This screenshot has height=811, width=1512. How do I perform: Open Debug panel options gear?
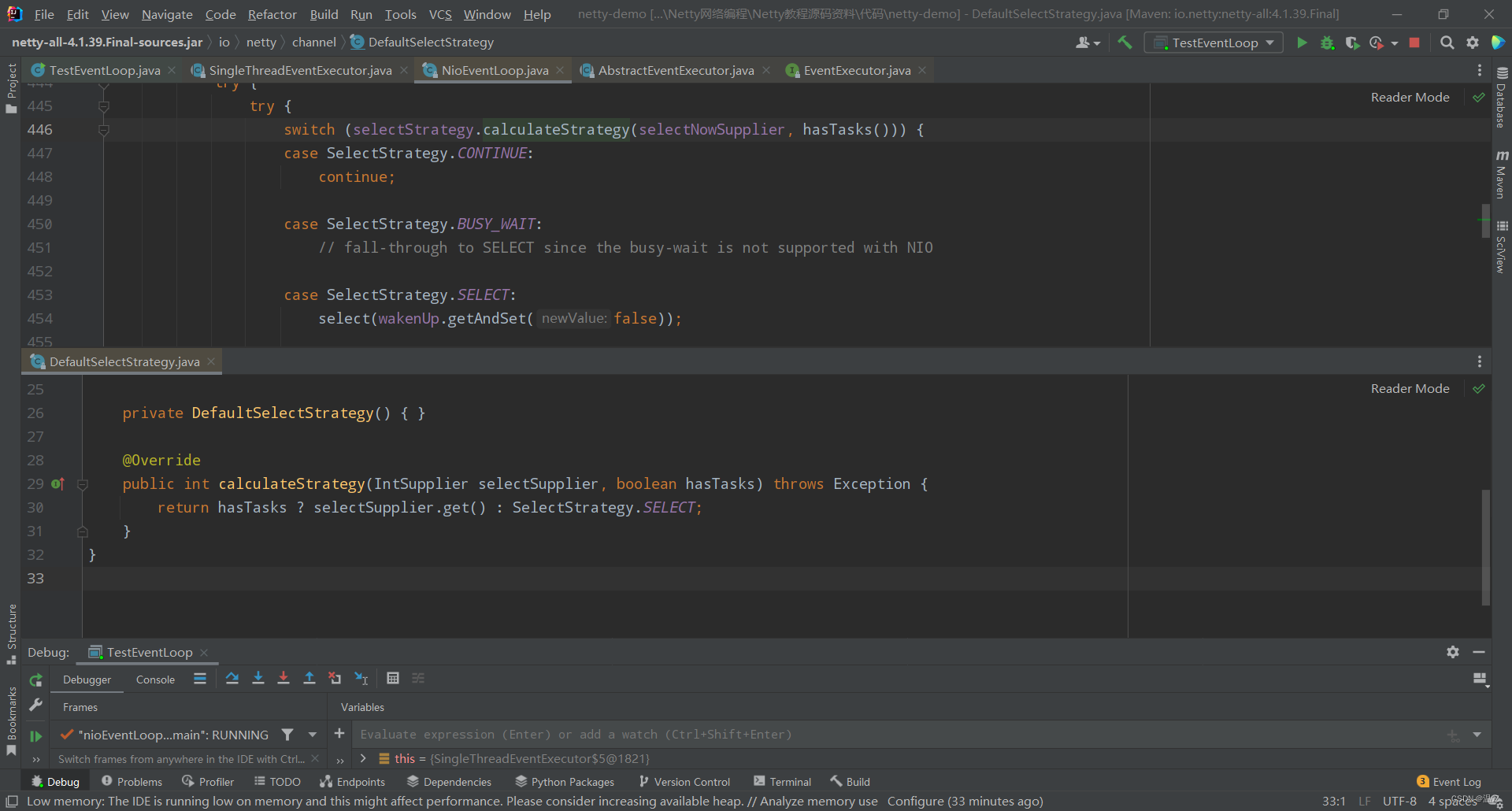tap(1453, 652)
